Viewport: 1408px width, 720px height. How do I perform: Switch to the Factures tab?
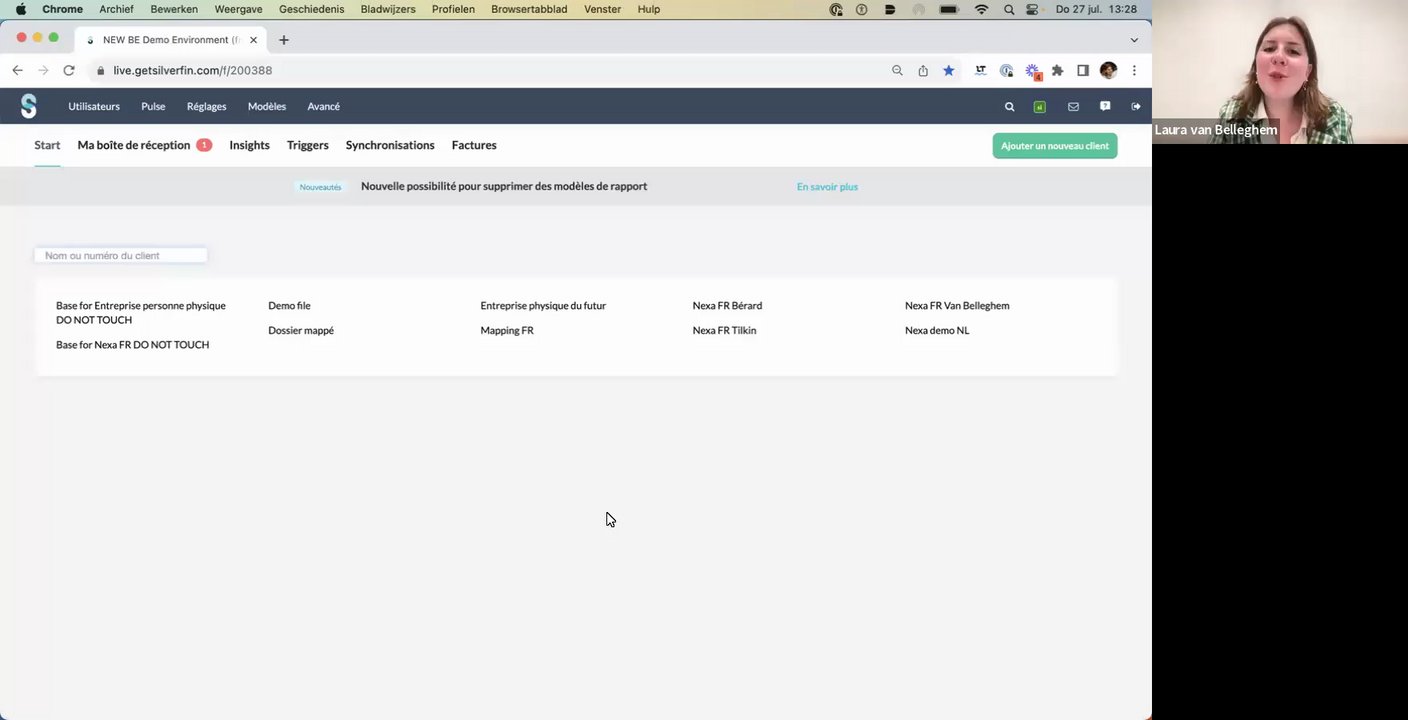pos(474,145)
